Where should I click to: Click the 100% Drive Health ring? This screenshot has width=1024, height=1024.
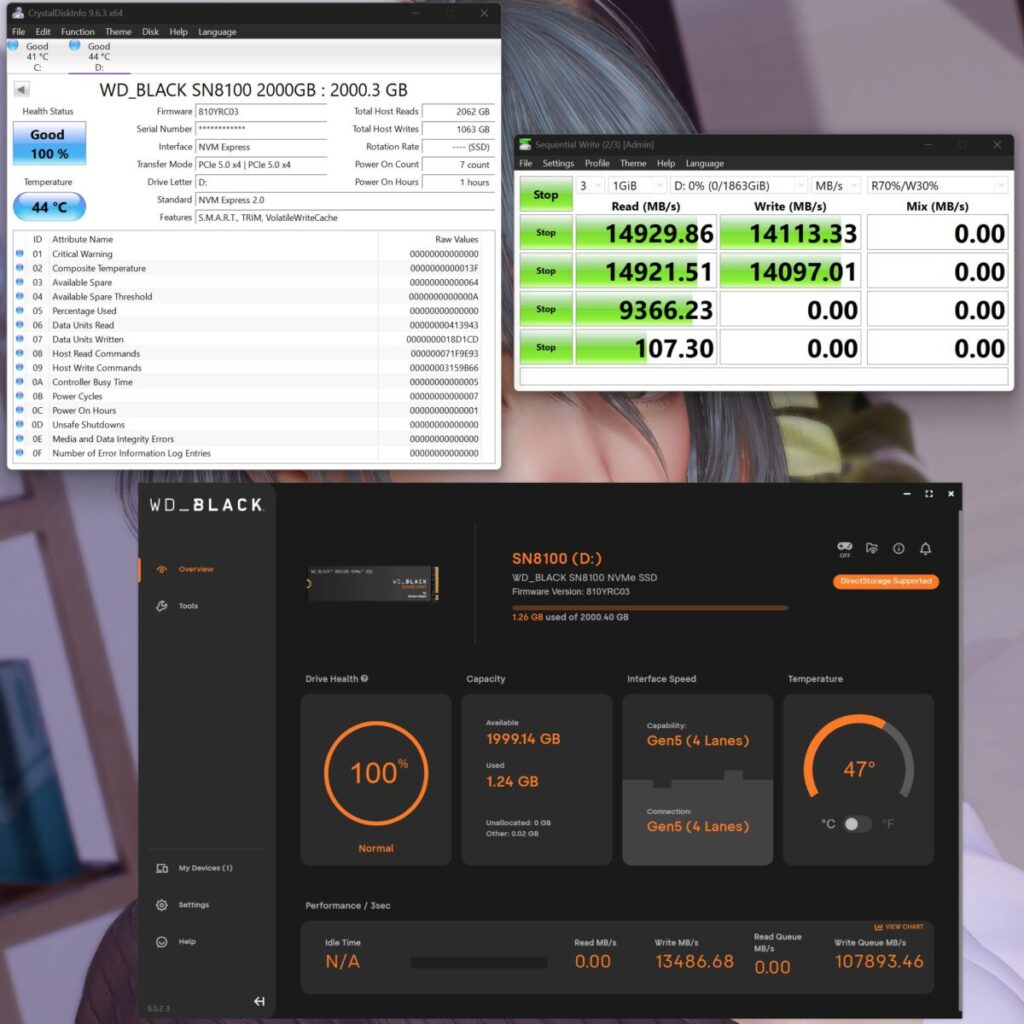[x=376, y=773]
